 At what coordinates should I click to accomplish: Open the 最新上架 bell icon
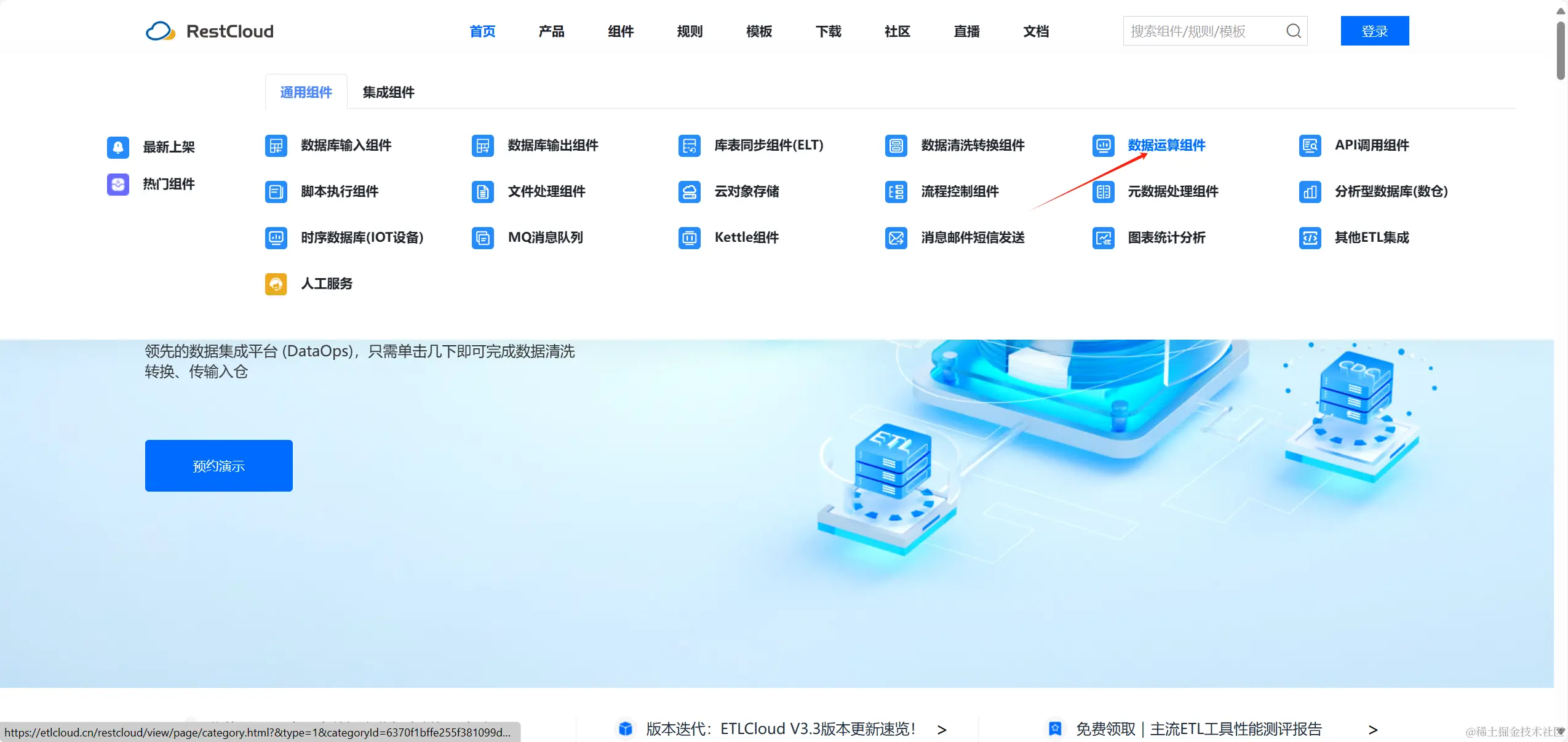tap(117, 147)
